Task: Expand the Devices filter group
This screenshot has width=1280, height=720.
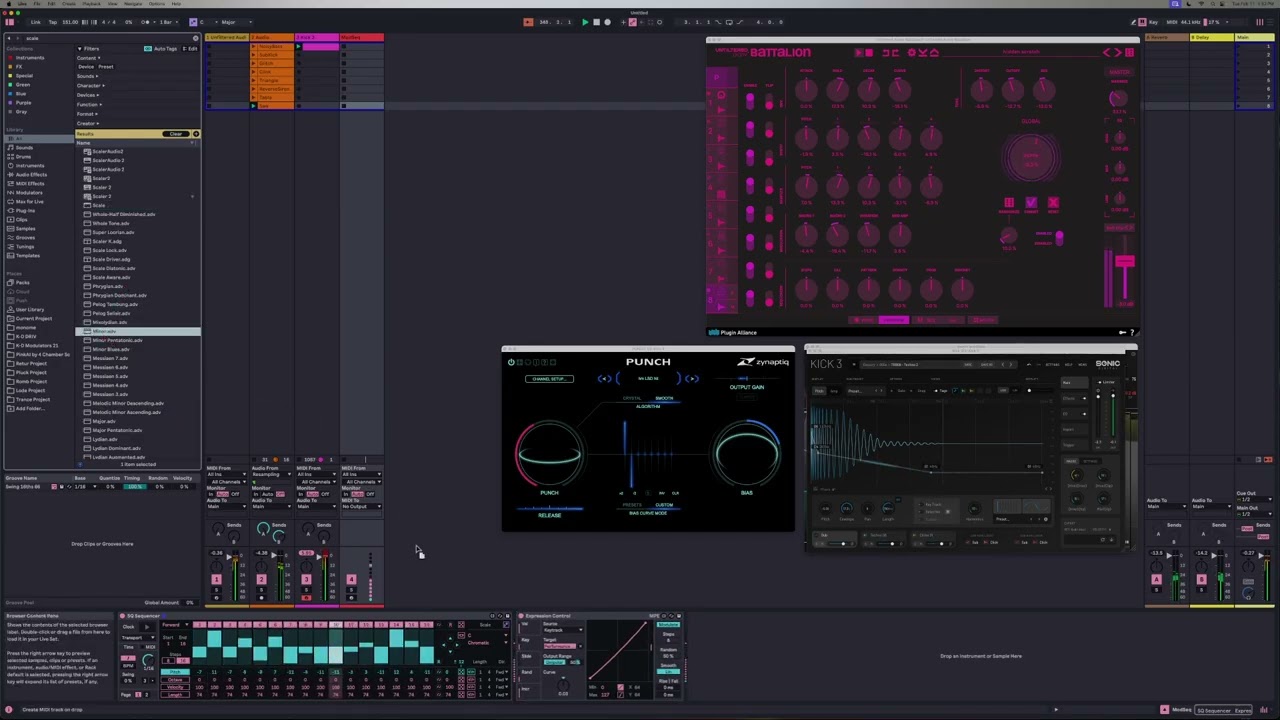Action: click(88, 94)
